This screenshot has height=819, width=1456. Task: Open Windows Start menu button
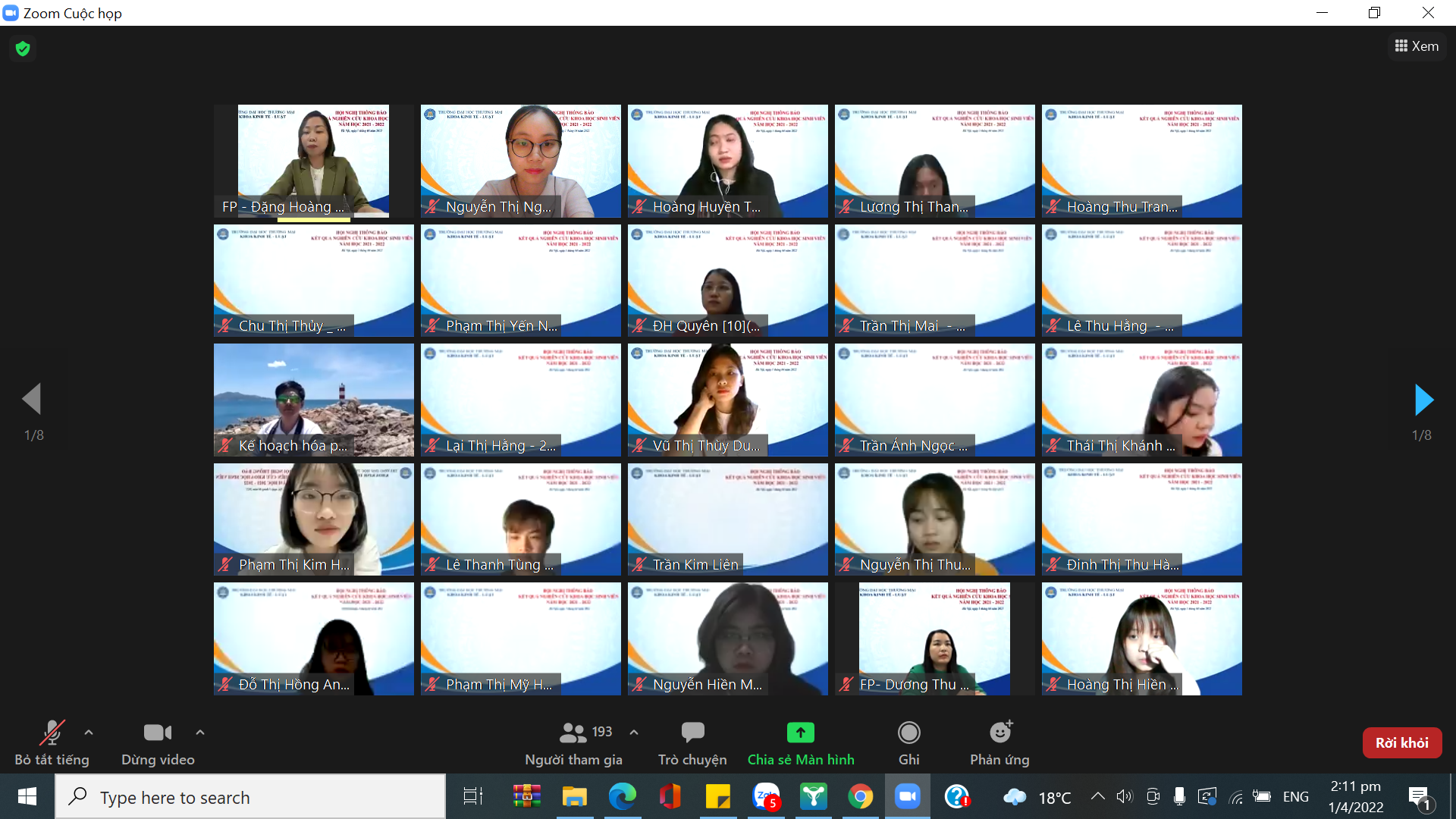click(x=27, y=797)
